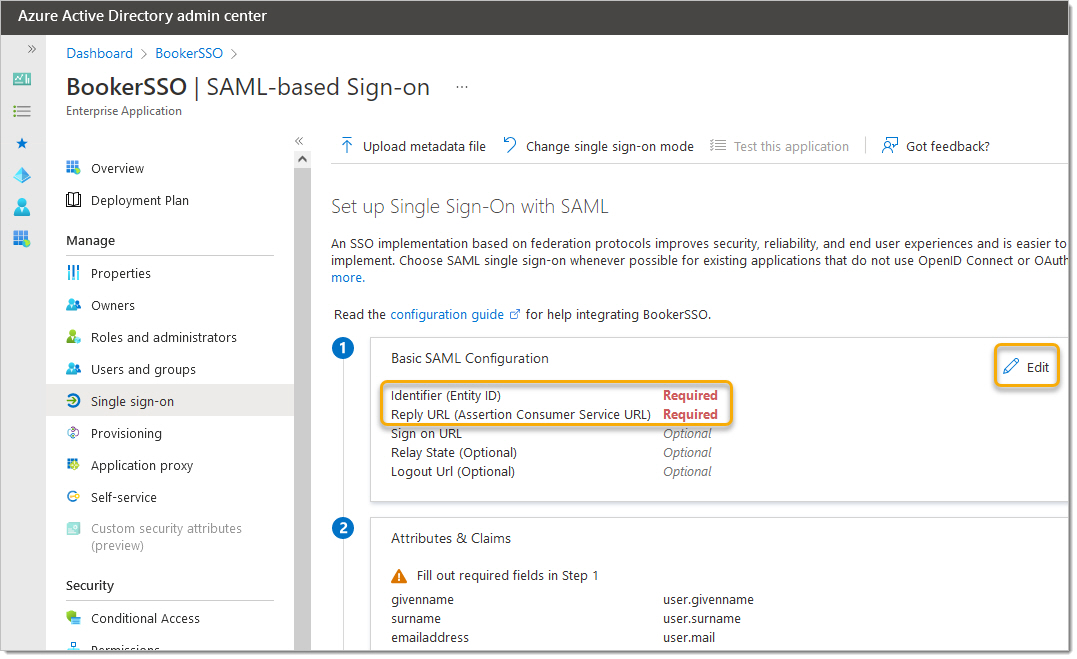Screen dimensions: 1077x659
Task: Open more options ellipsis beside page title
Action: click(x=462, y=87)
